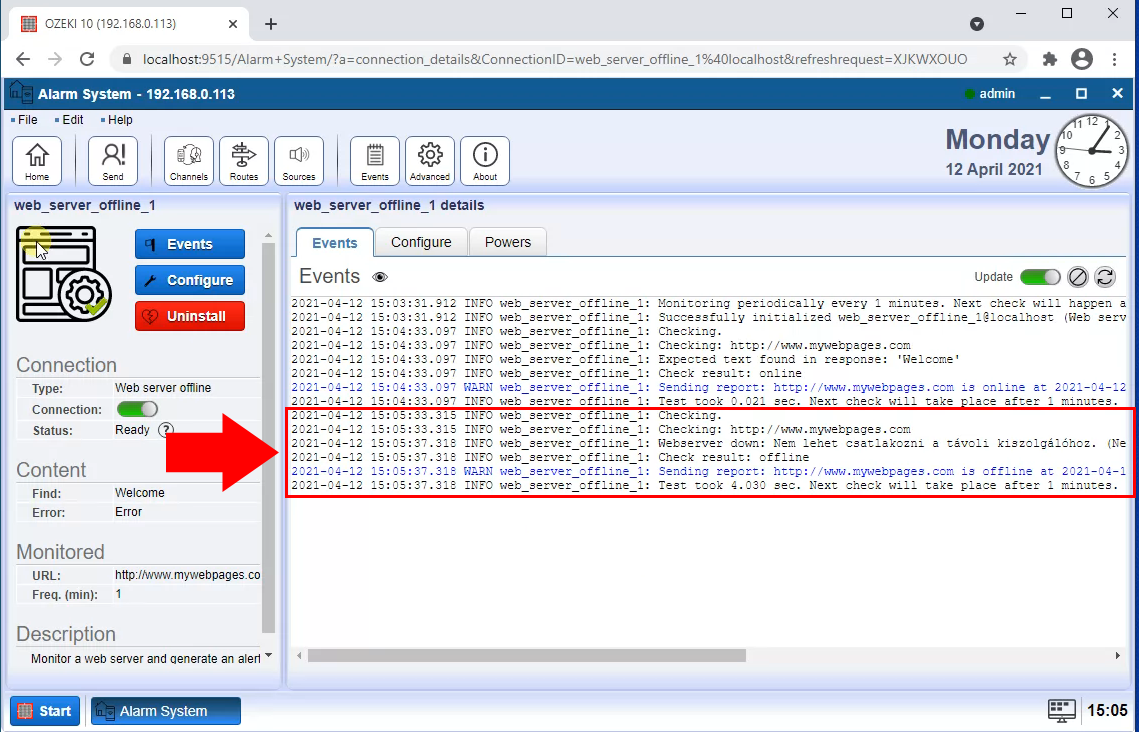Viewport: 1139px width, 732px height.
Task: Click the Status help question mark icon
Action: pos(166,430)
